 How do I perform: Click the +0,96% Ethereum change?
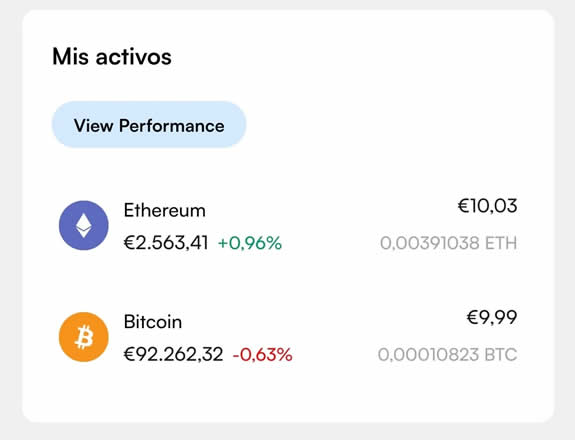pyautogui.click(x=250, y=243)
